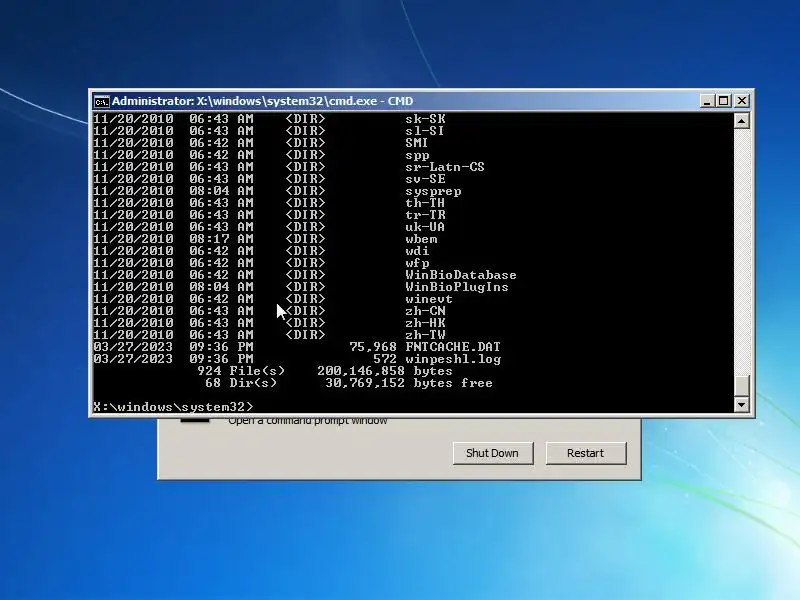Close the CMD window
The image size is (800, 600).
pos(742,101)
